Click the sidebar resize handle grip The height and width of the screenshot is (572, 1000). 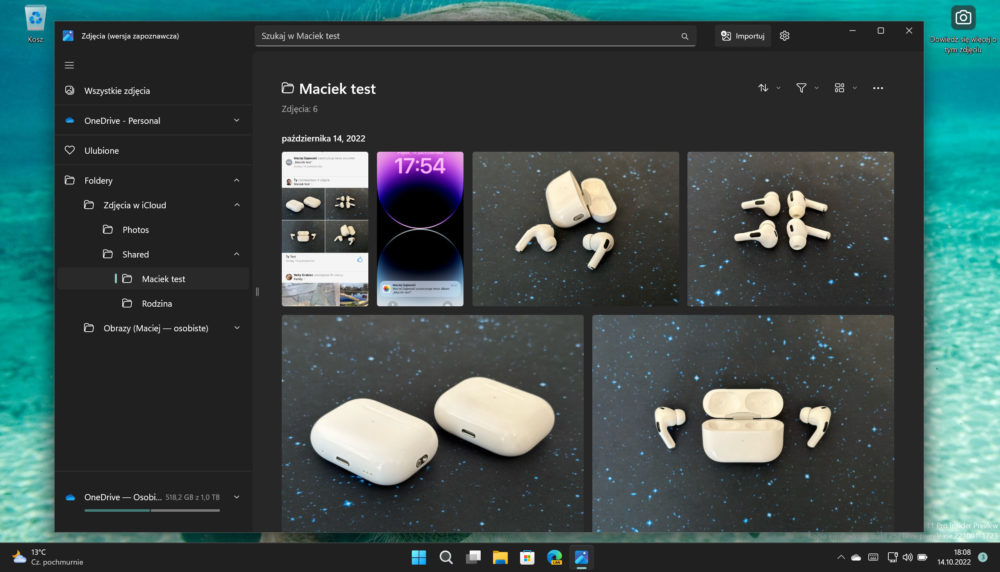point(257,291)
